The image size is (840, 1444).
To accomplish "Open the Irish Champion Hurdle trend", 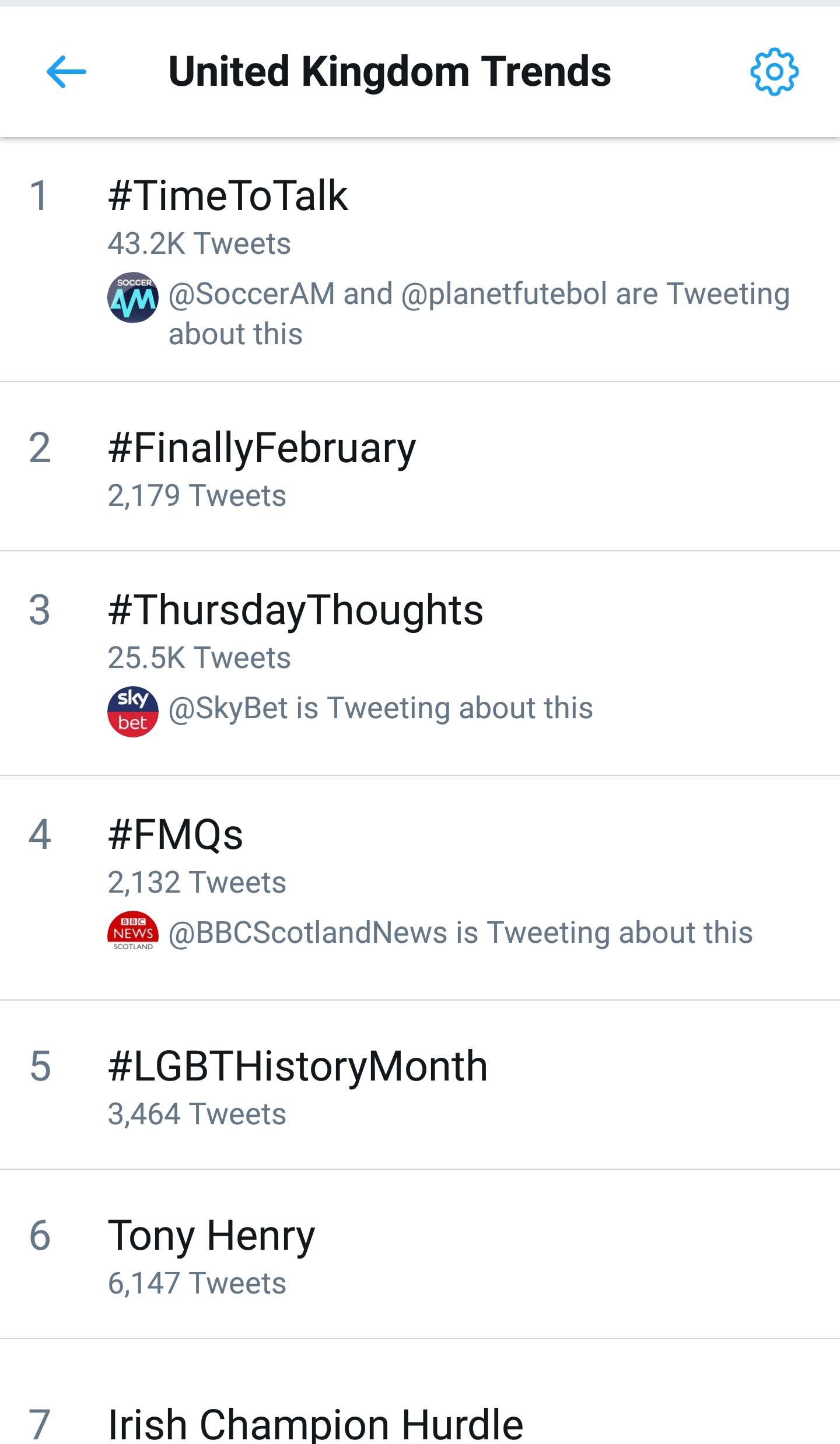I will [316, 1424].
